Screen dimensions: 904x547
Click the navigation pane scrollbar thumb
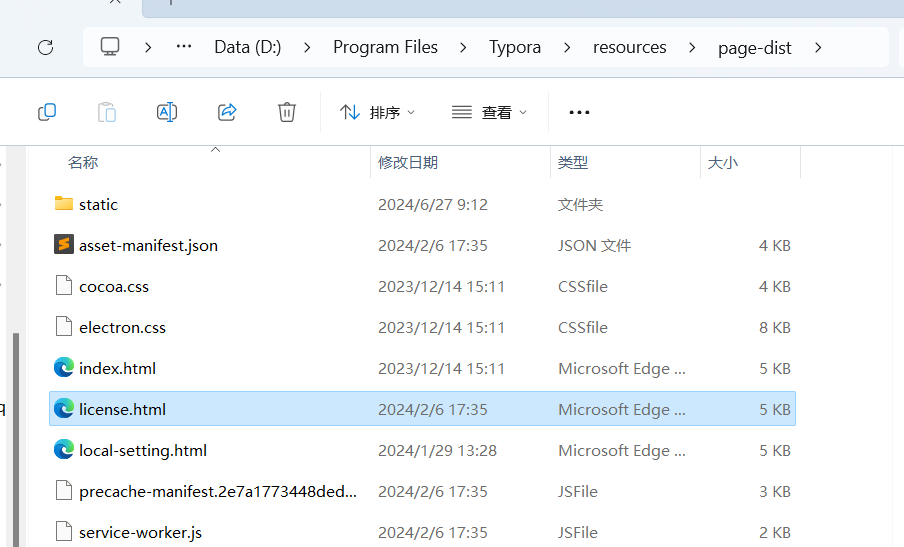tap(16, 440)
